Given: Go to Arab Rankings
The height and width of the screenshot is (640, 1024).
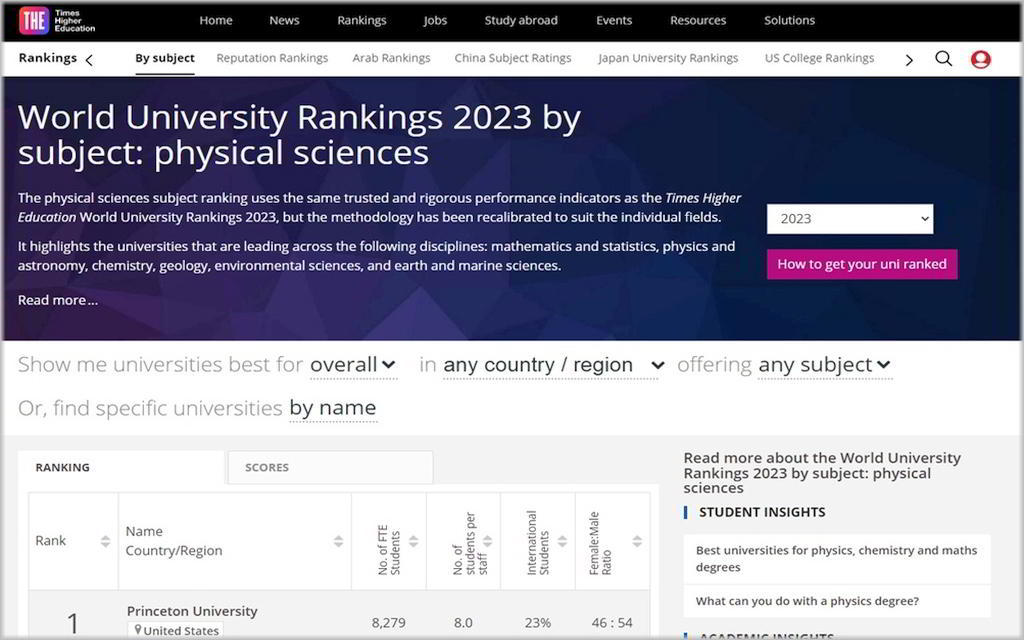Looking at the screenshot, I should 391,58.
